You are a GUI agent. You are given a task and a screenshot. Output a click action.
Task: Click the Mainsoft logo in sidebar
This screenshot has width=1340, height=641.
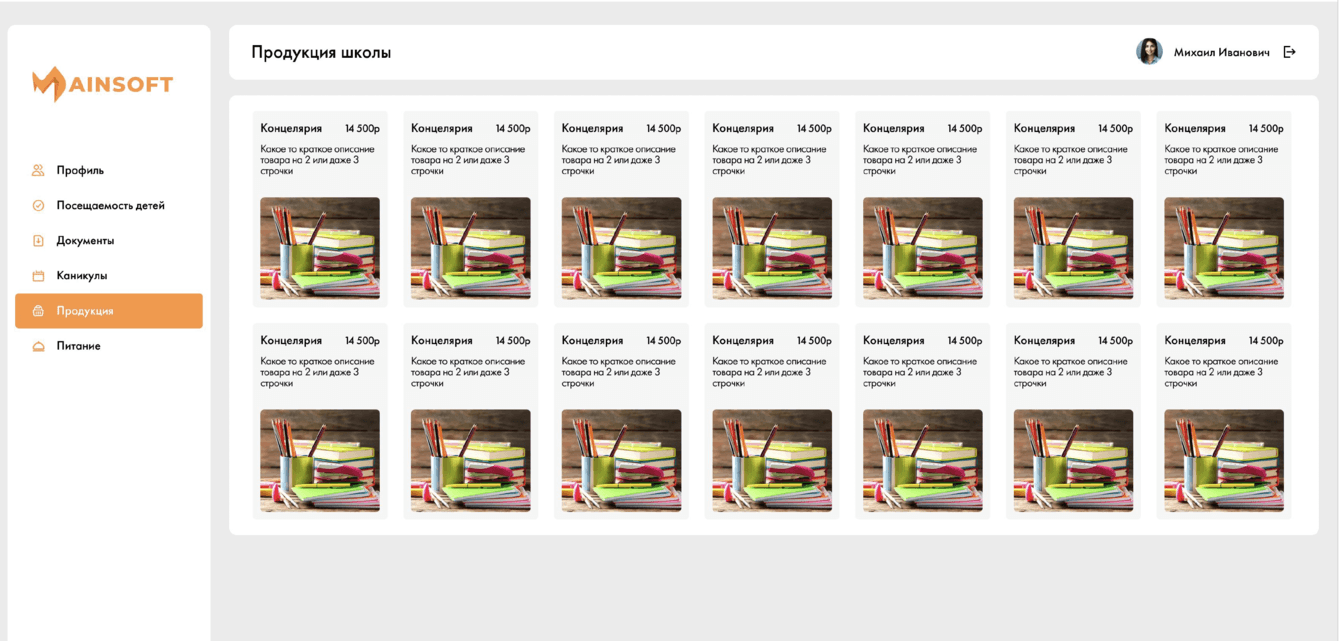click(x=103, y=84)
